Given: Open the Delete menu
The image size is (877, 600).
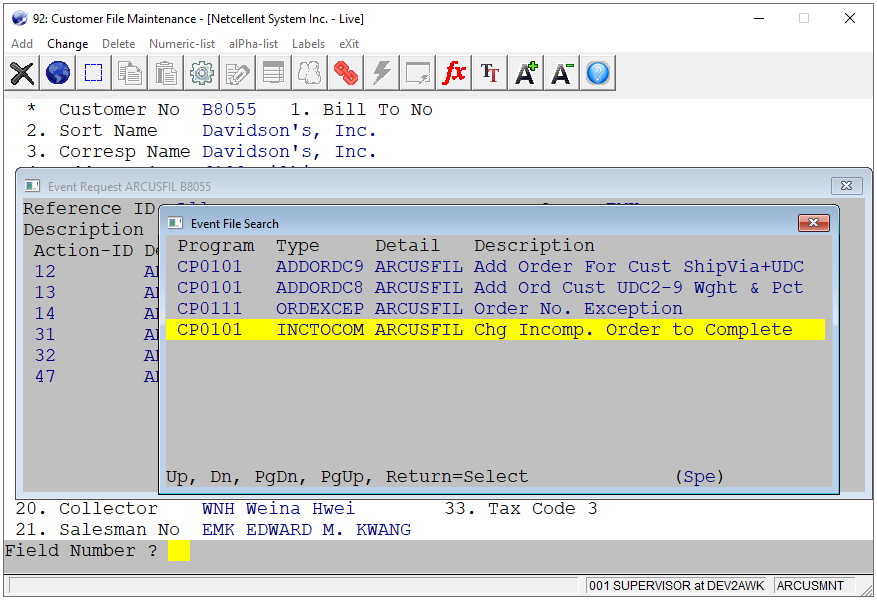Looking at the screenshot, I should [x=119, y=44].
